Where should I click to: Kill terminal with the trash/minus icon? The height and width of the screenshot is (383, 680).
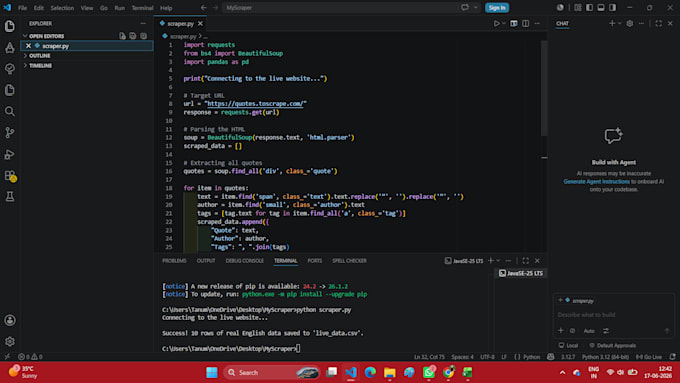pyautogui.click(x=508, y=261)
